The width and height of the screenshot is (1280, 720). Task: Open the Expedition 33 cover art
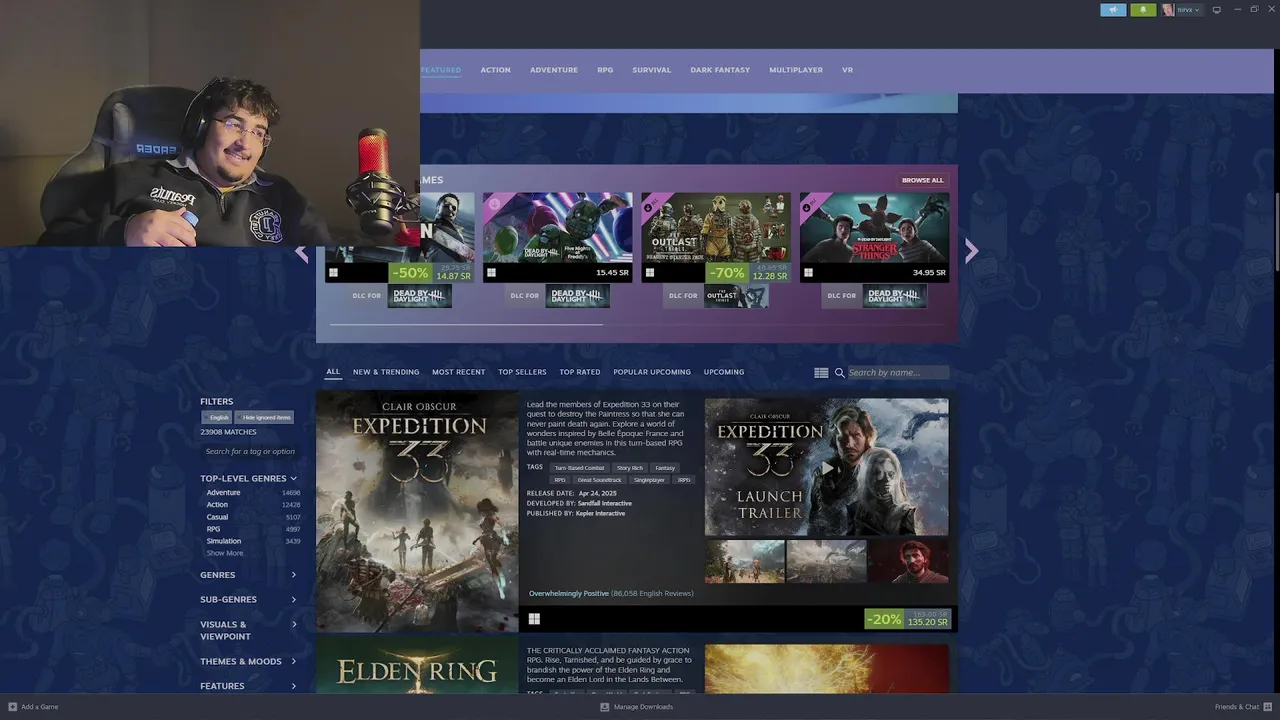click(x=417, y=512)
